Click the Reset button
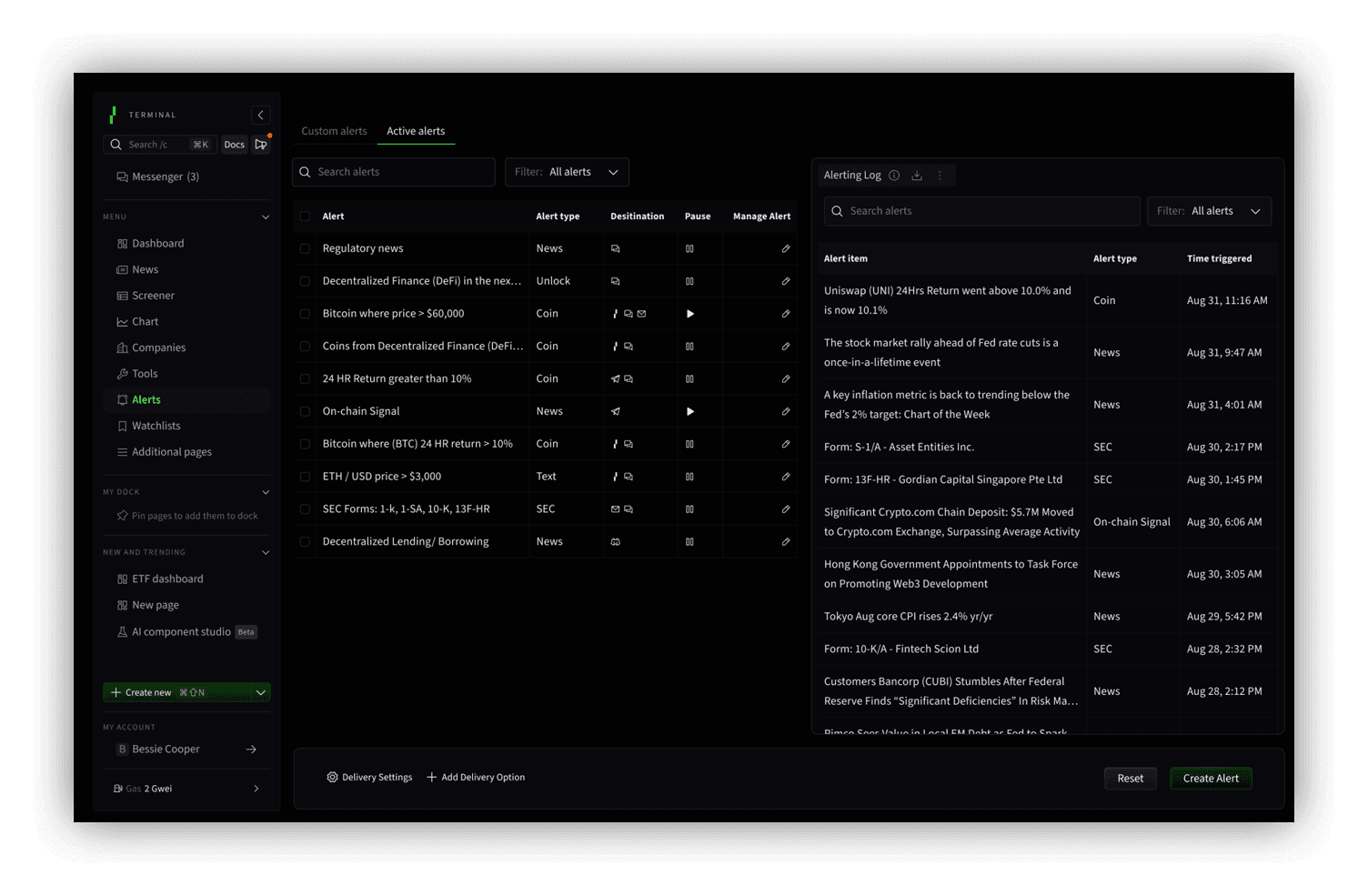 pyautogui.click(x=1131, y=779)
